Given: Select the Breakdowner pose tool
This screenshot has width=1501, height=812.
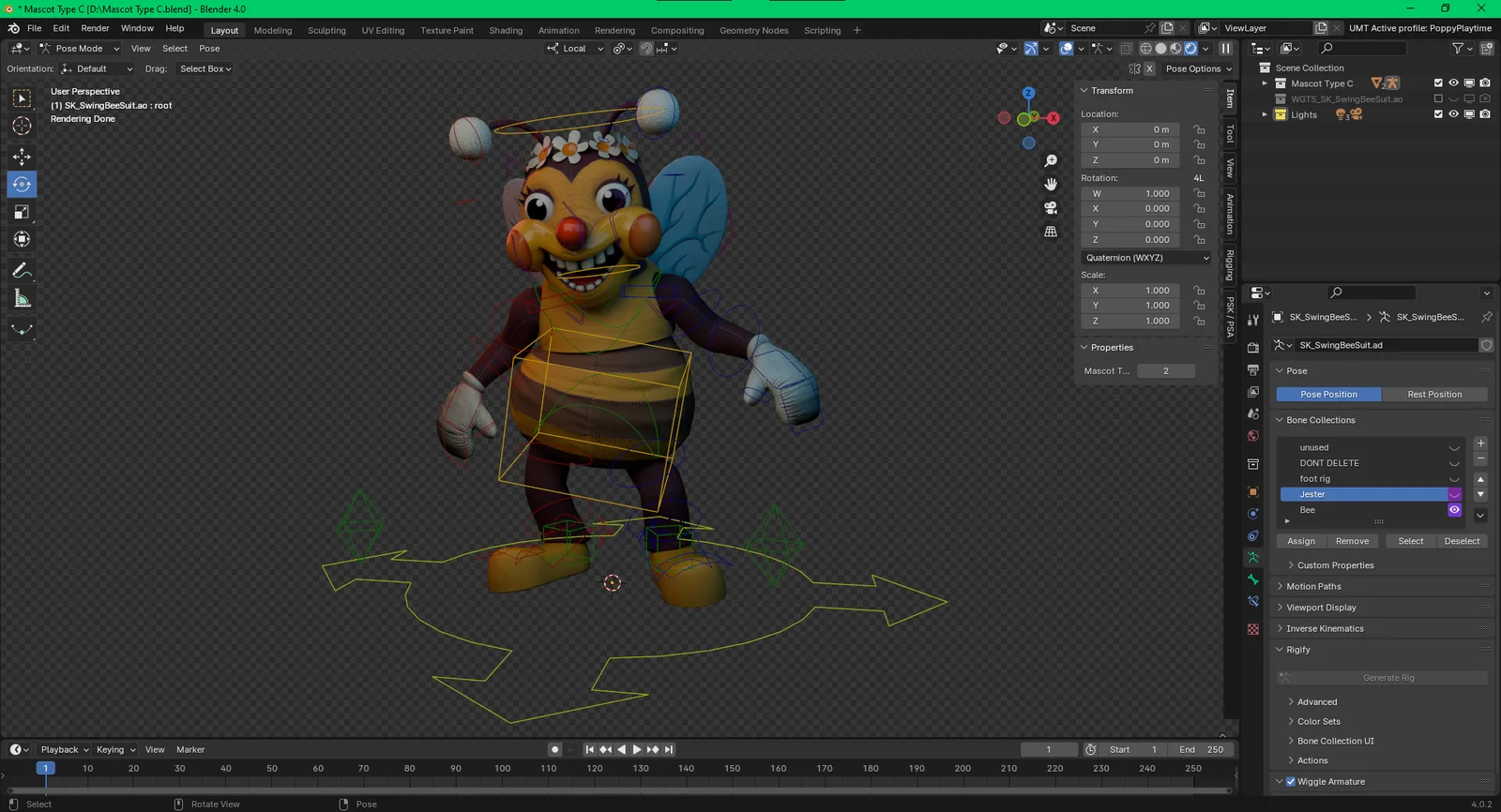Looking at the screenshot, I should click(22, 329).
